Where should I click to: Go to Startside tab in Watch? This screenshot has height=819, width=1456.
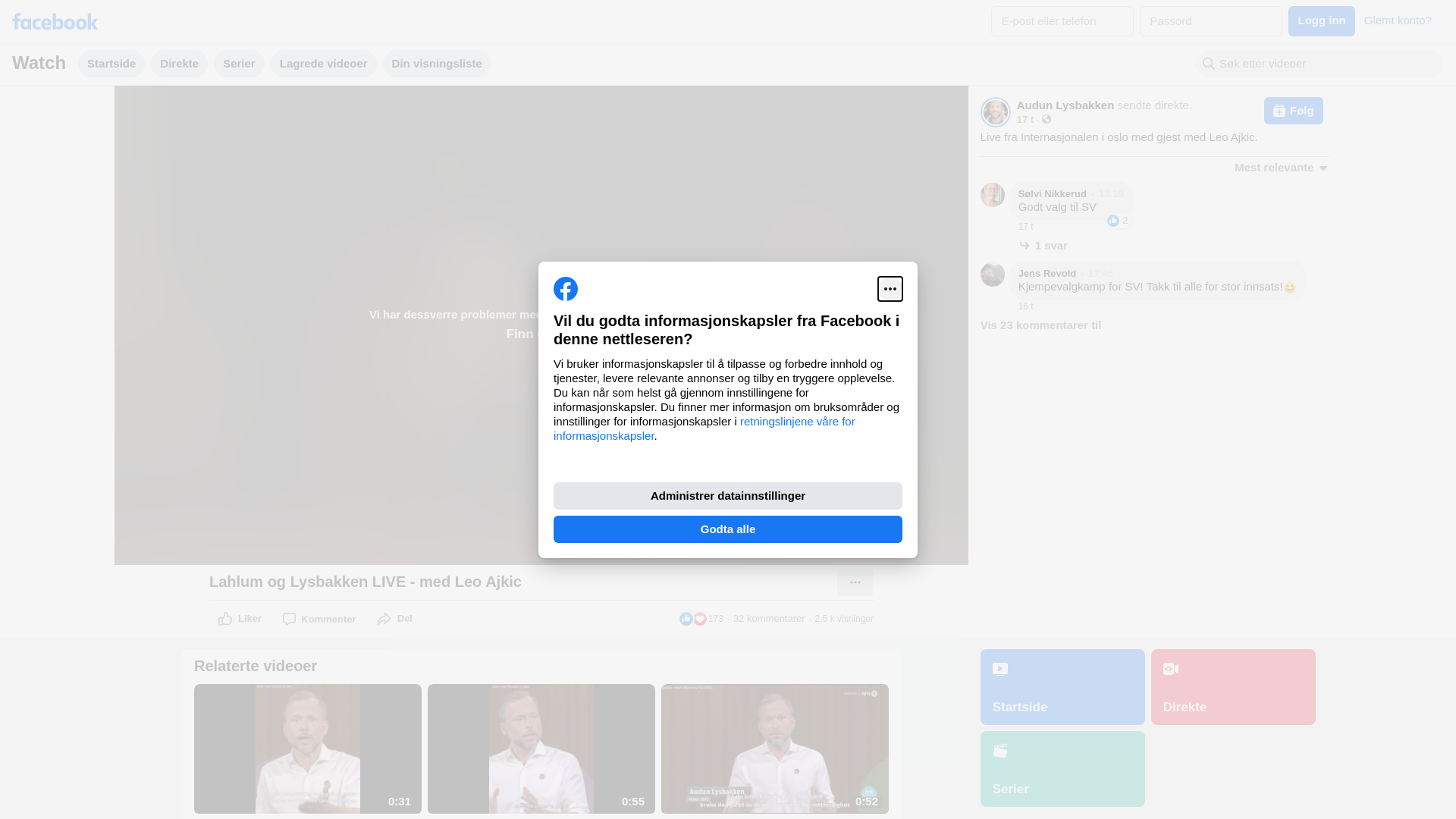click(111, 64)
